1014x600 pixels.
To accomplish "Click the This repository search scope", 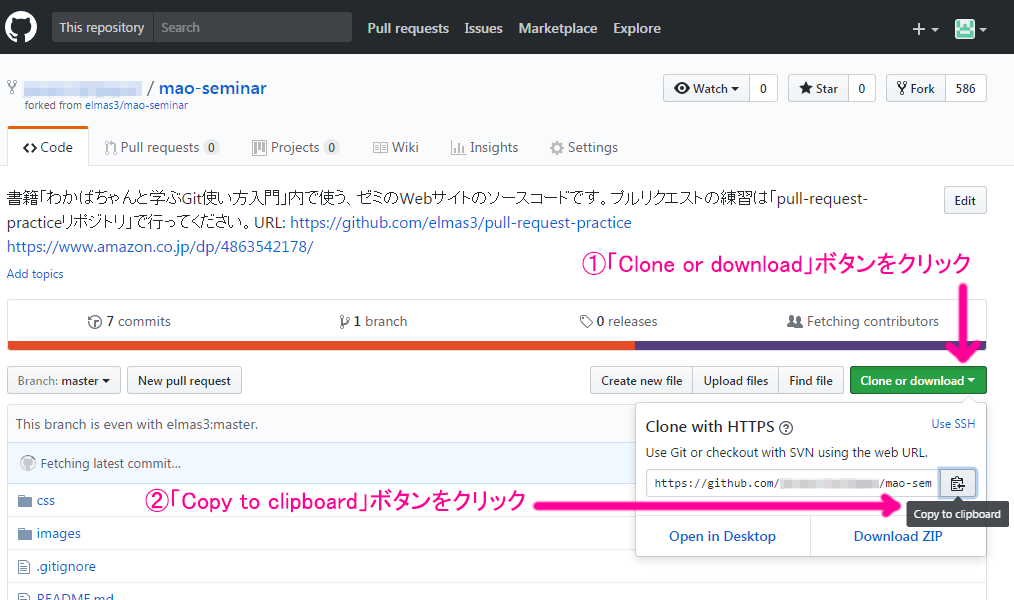I will 102,27.
